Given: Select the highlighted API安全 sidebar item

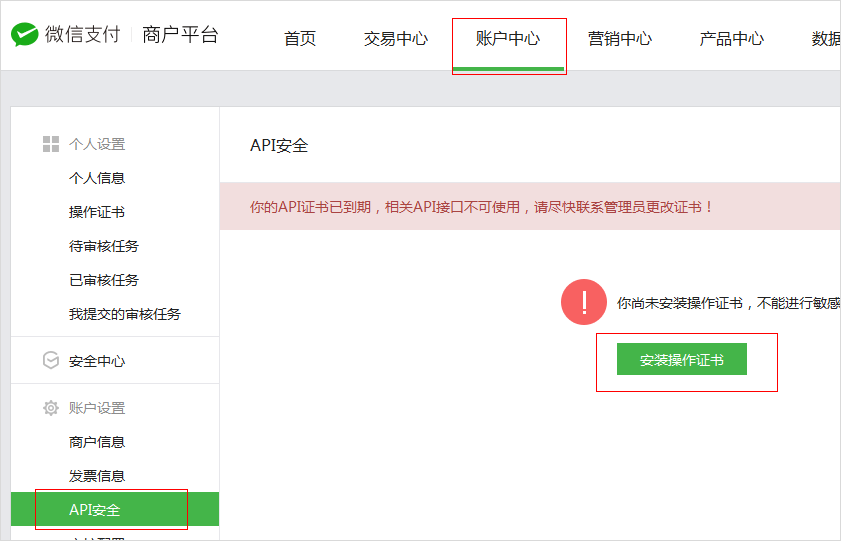Looking at the screenshot, I should pyautogui.click(x=95, y=510).
